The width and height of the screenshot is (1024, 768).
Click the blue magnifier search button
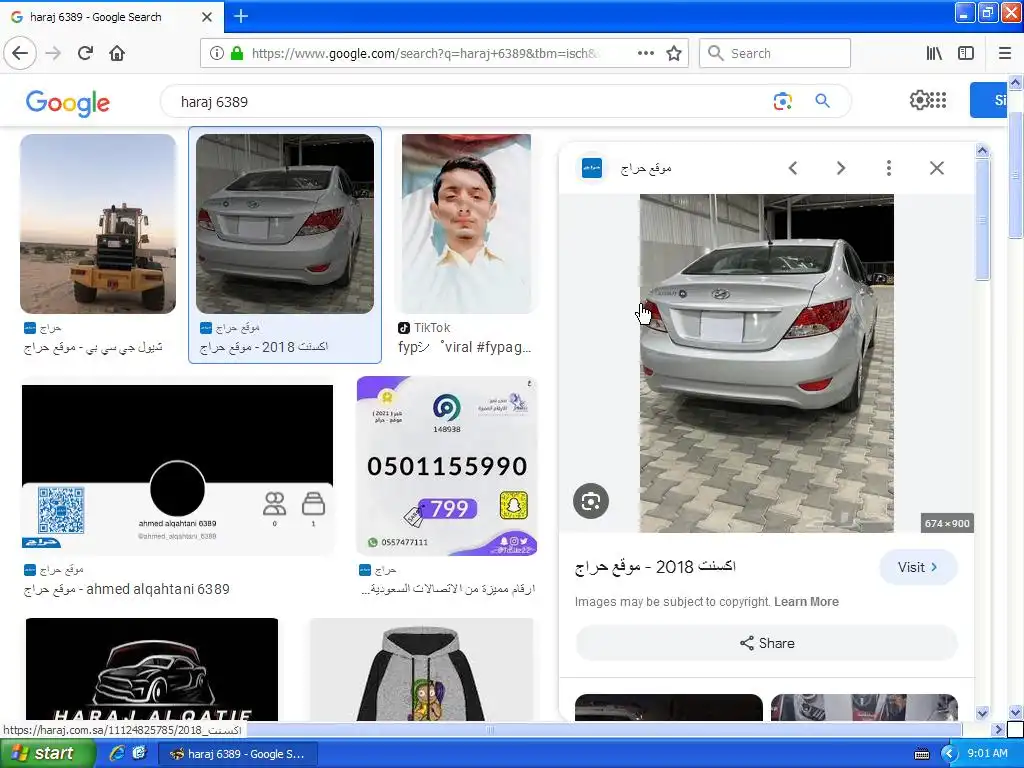(x=822, y=101)
